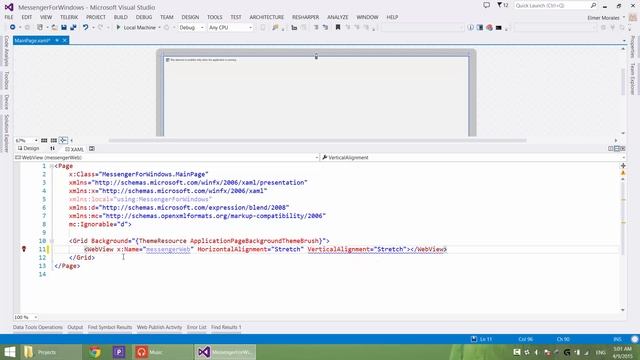This screenshot has width=640, height=360.
Task: Switch to the Design pane tab
Action: [x=28, y=149]
